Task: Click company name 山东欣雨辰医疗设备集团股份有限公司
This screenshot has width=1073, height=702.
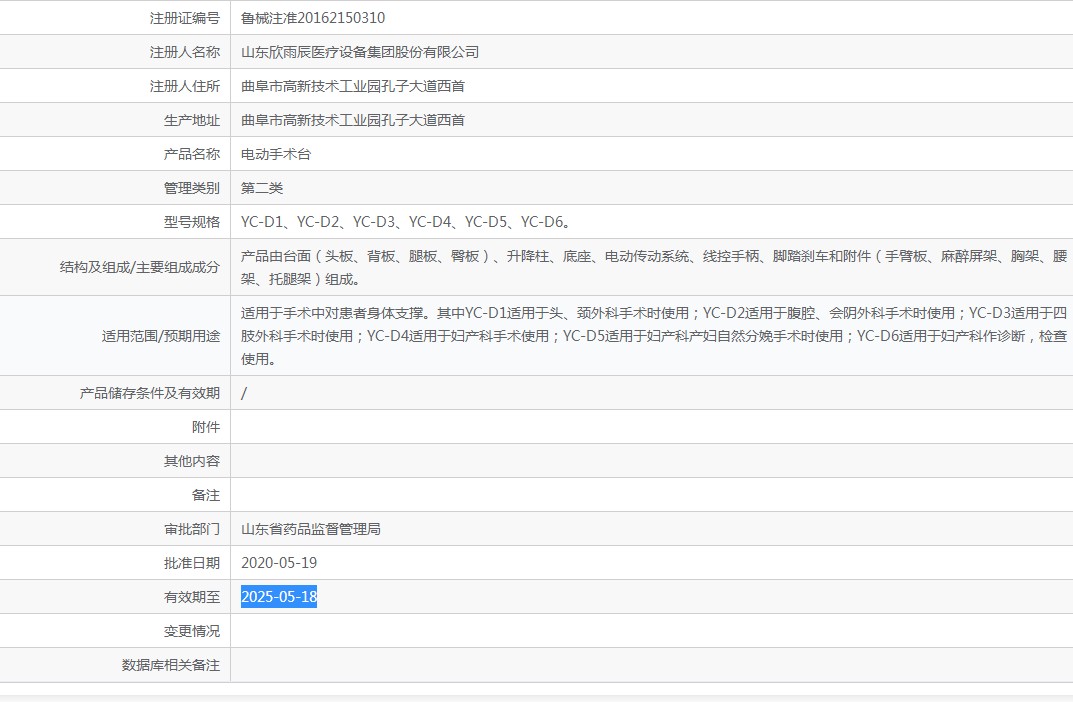Action: (x=360, y=52)
